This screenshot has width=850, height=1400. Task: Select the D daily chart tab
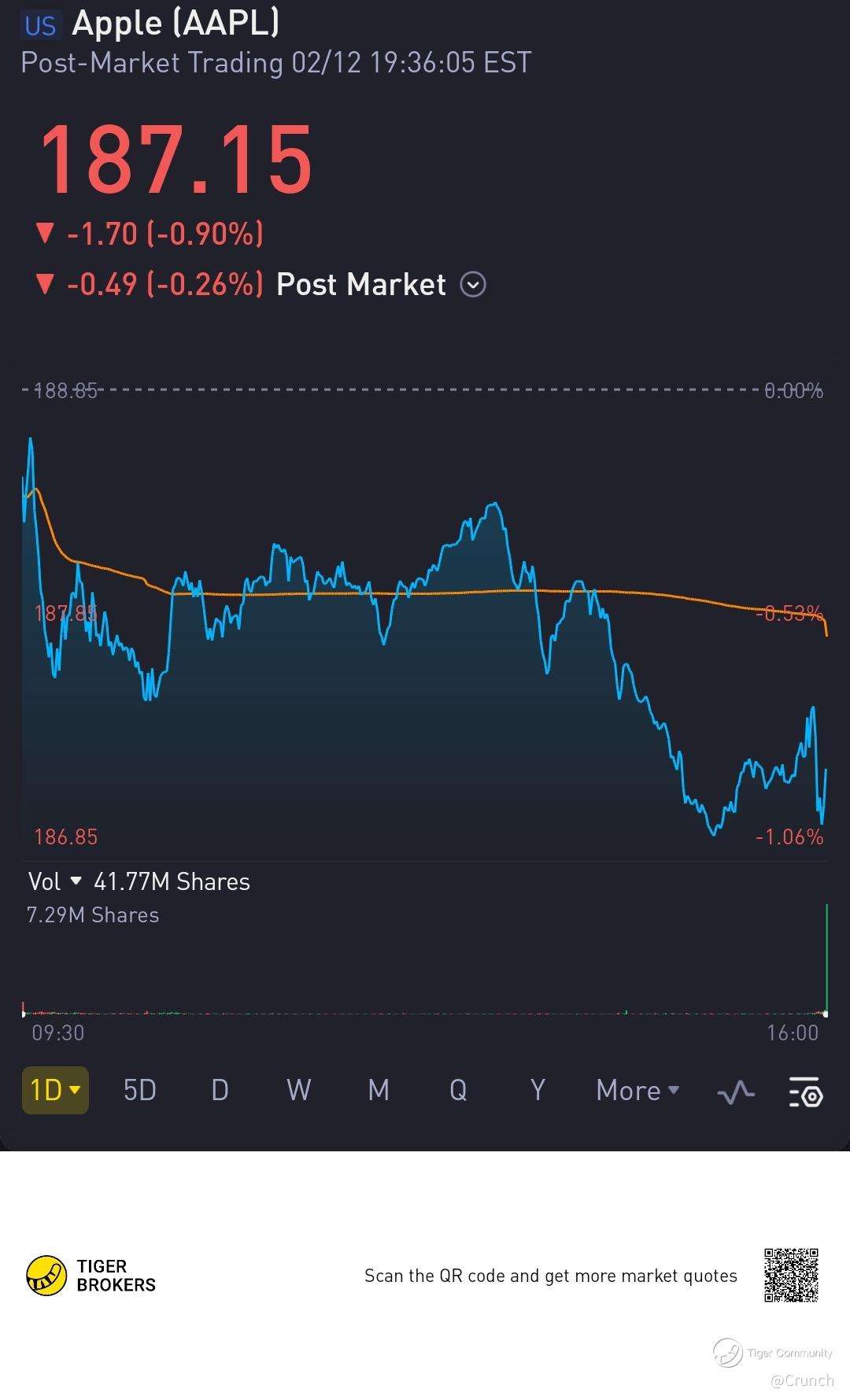220,1091
